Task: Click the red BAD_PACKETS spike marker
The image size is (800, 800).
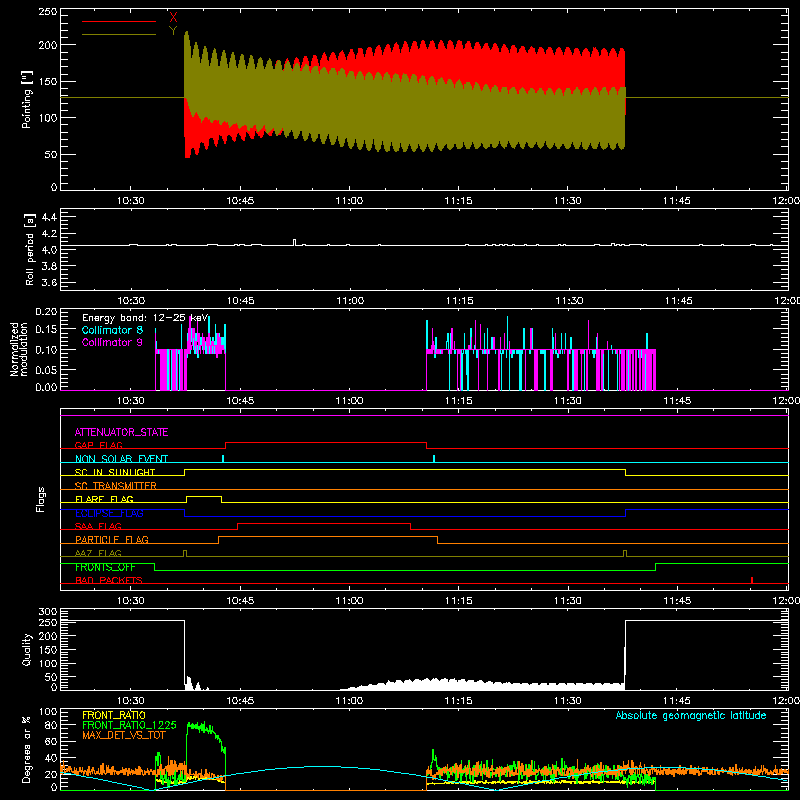Action: (752, 580)
